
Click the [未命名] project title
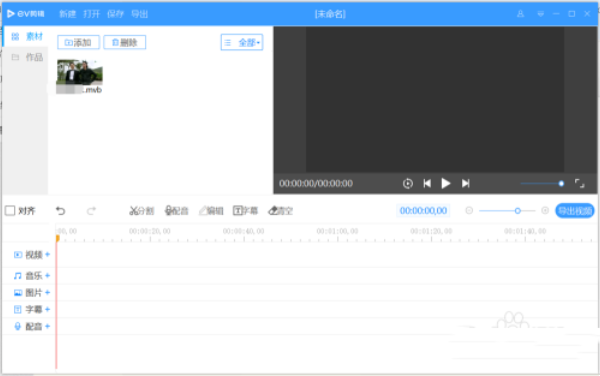[330, 14]
